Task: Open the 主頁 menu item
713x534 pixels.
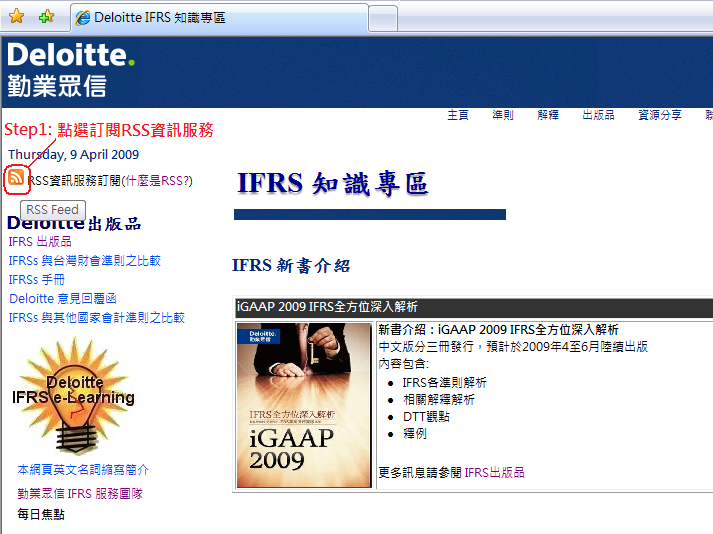Action: (458, 115)
